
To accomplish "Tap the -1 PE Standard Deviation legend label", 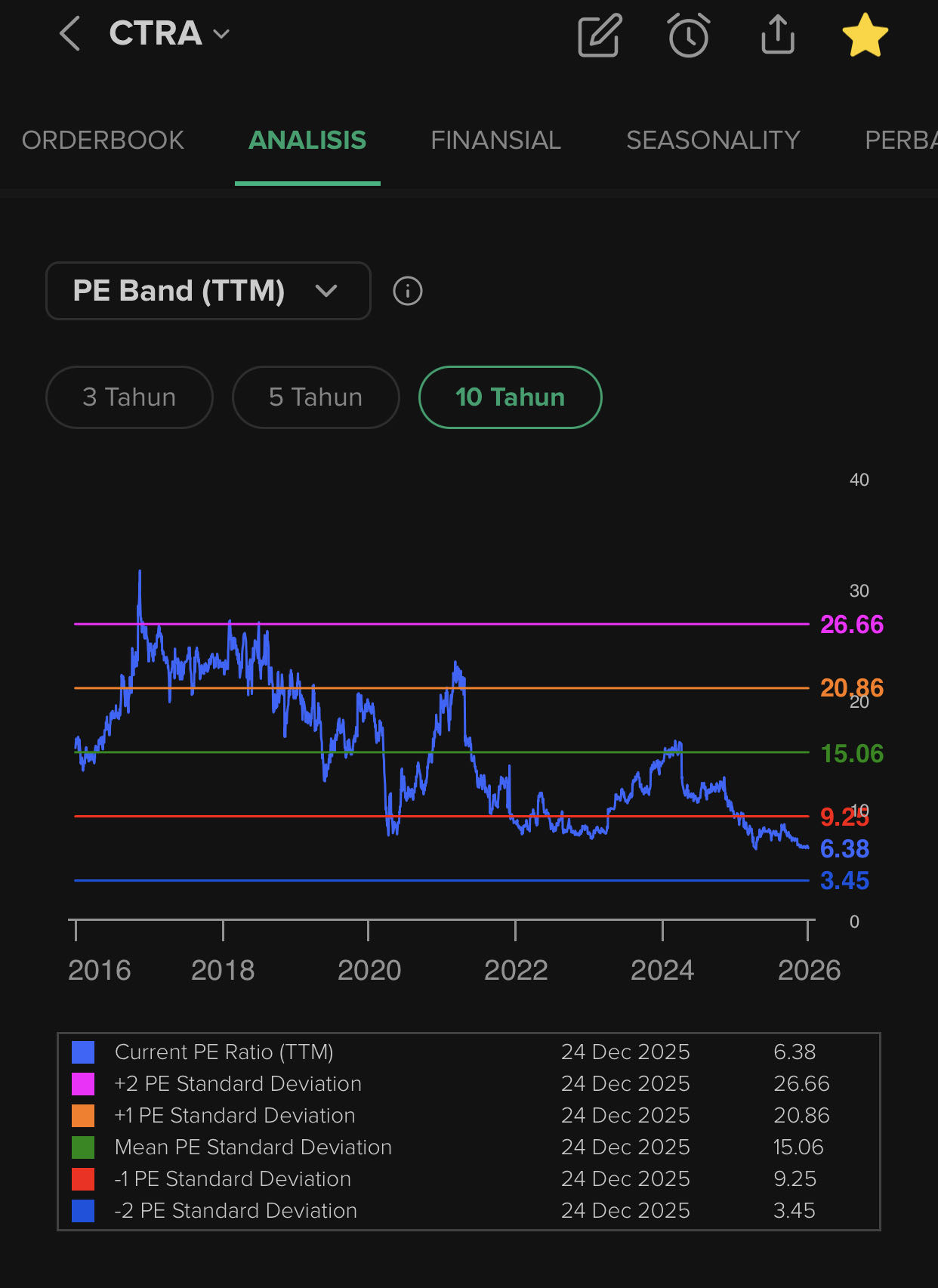I will pos(233,1179).
